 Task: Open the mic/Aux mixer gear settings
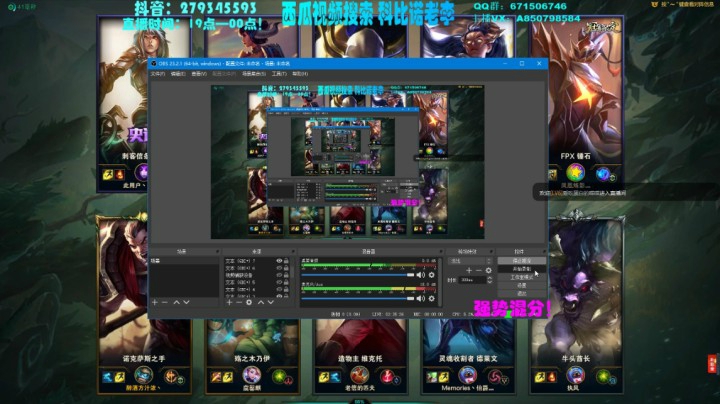coord(432,298)
